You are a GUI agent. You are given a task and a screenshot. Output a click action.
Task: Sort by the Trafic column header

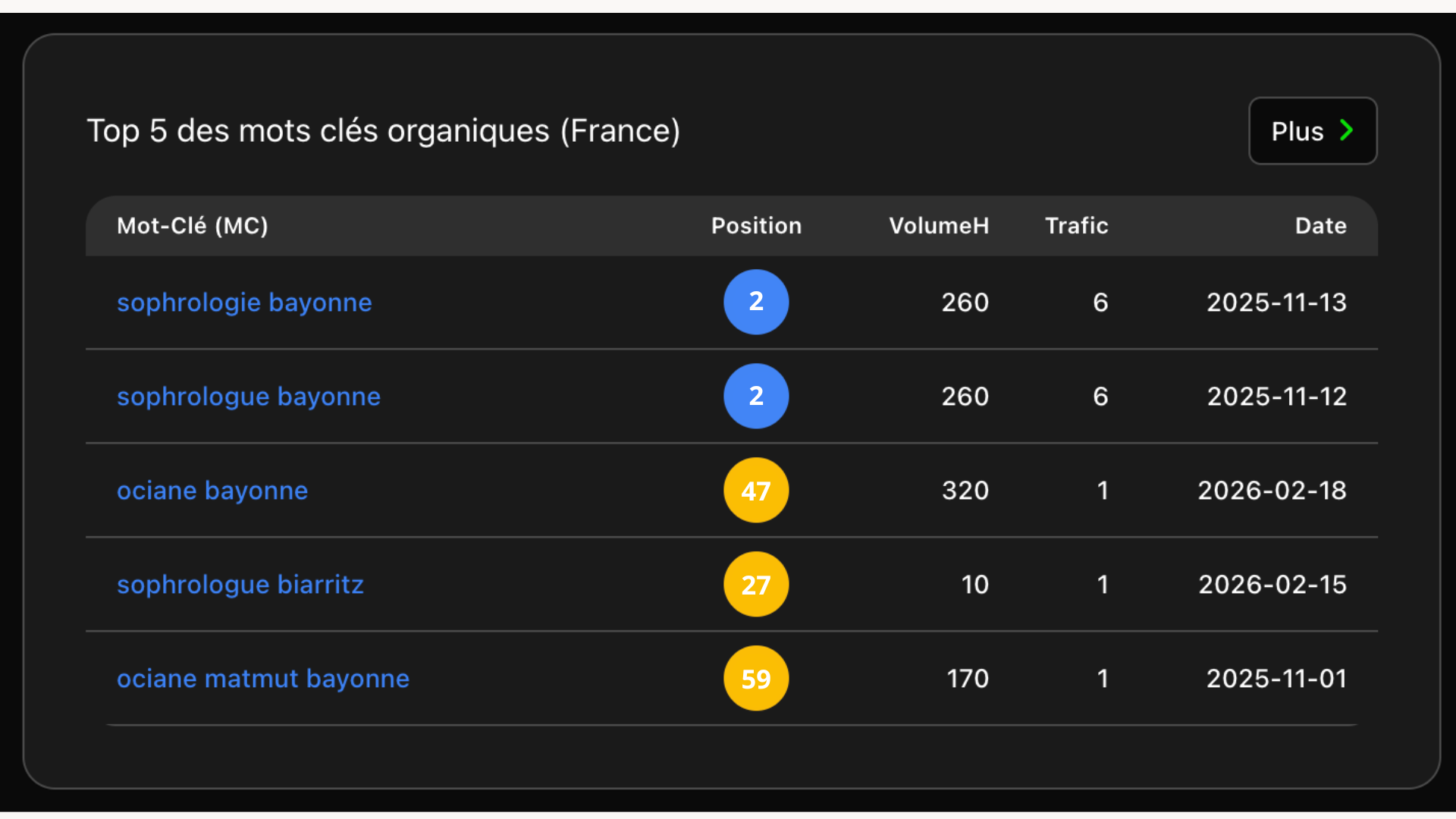(x=1077, y=226)
